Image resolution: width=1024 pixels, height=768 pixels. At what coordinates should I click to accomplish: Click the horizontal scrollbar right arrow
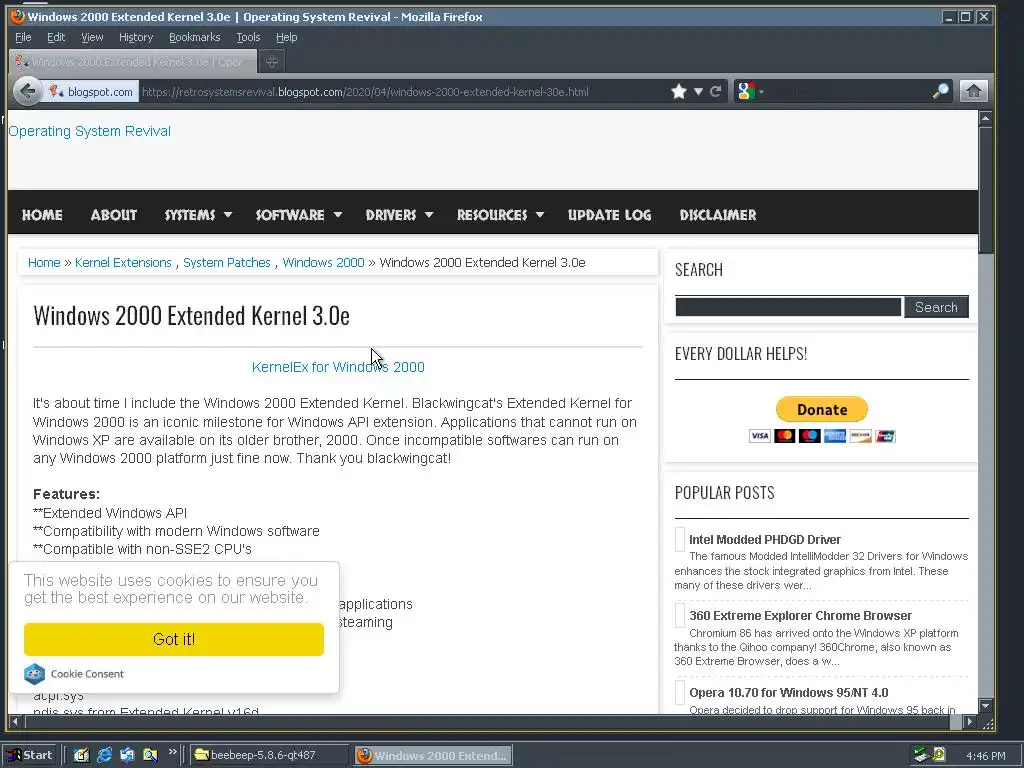tap(970, 722)
